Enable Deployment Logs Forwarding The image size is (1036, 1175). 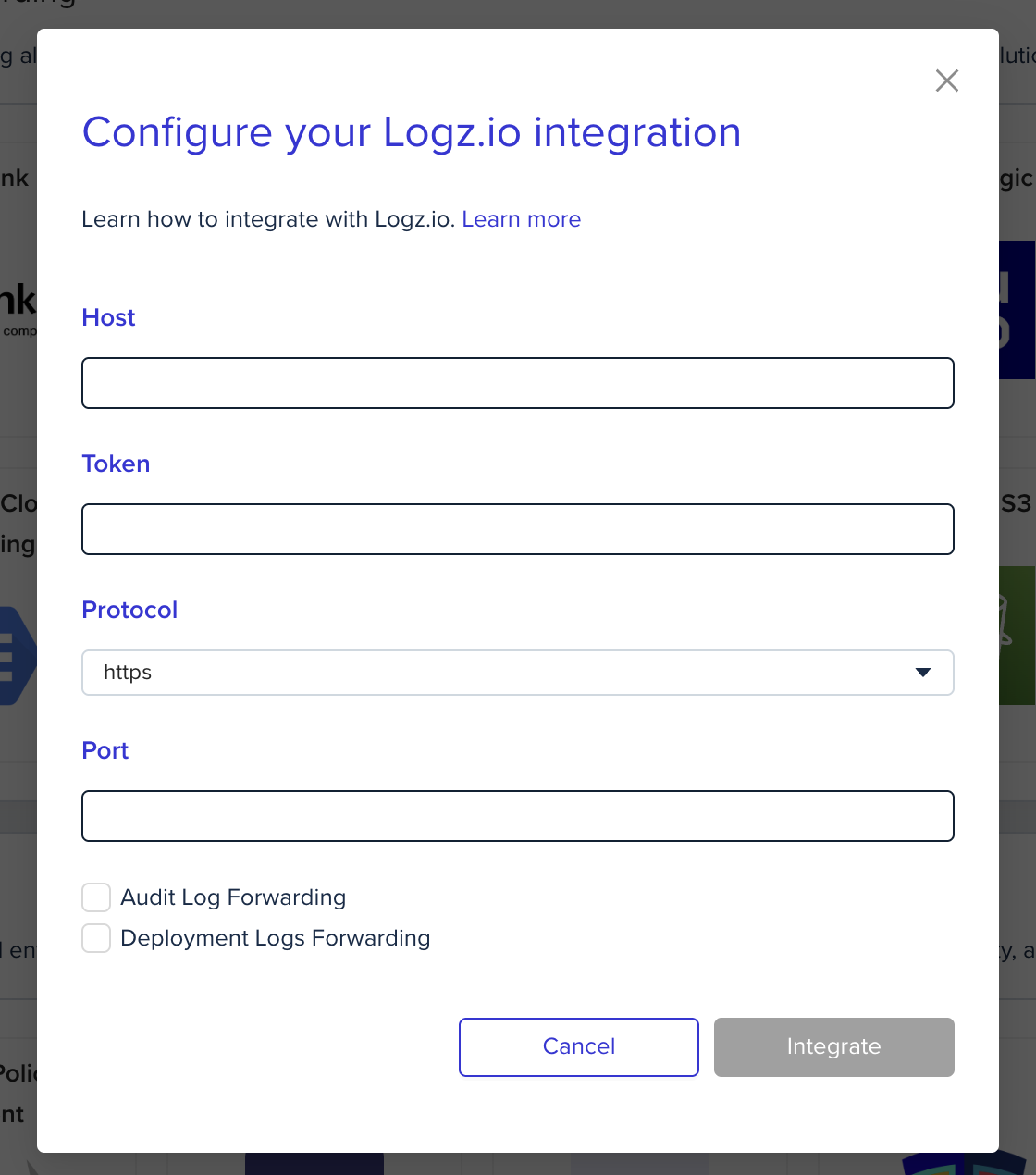95,937
